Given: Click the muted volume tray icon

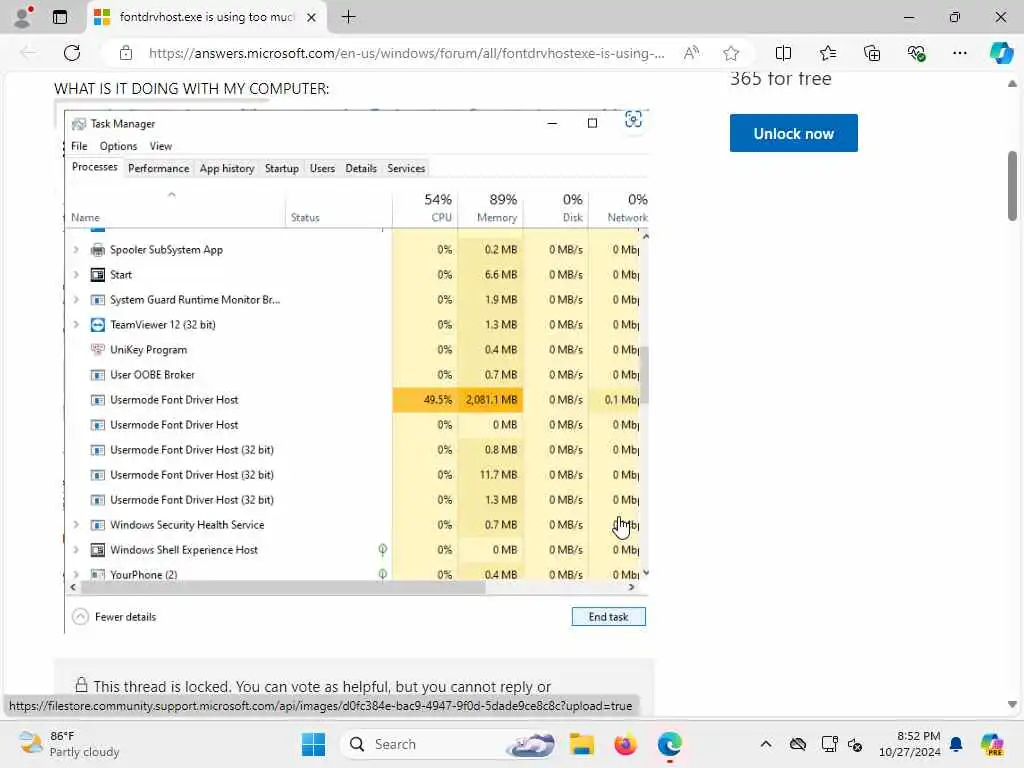Looking at the screenshot, I should pyautogui.click(x=855, y=744).
